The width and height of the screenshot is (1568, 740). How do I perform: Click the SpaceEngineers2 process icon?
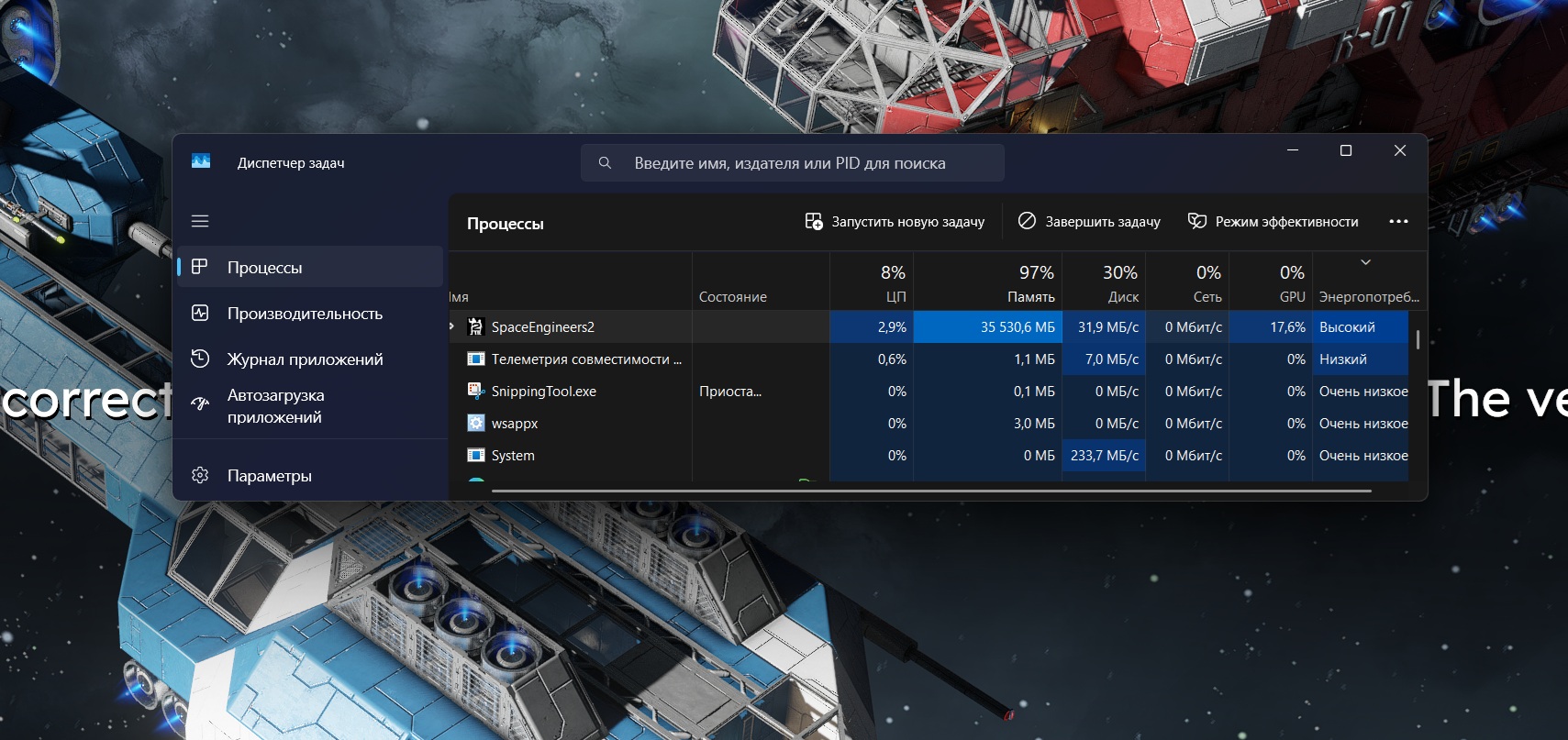click(475, 327)
